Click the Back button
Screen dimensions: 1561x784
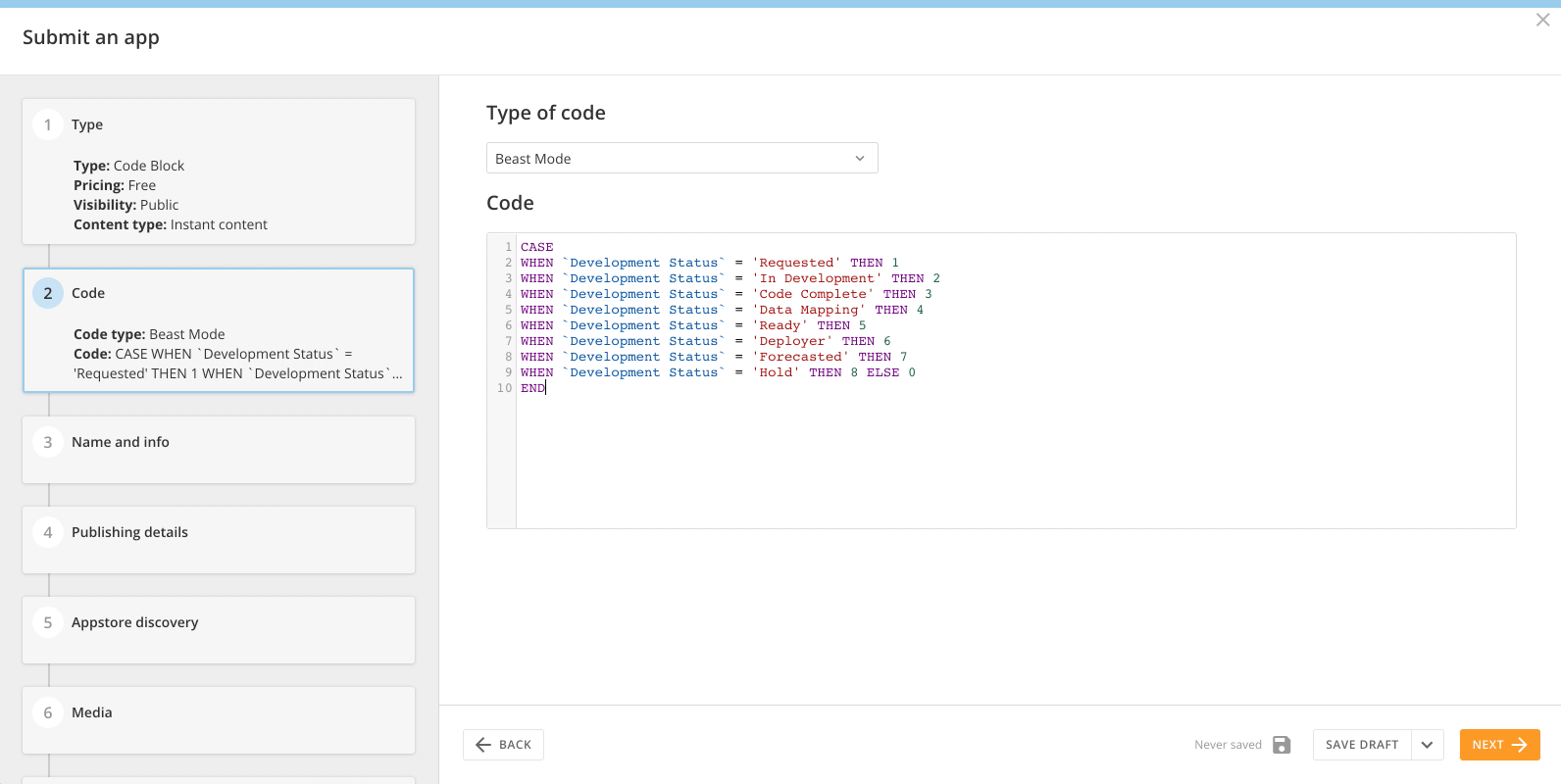coord(503,745)
